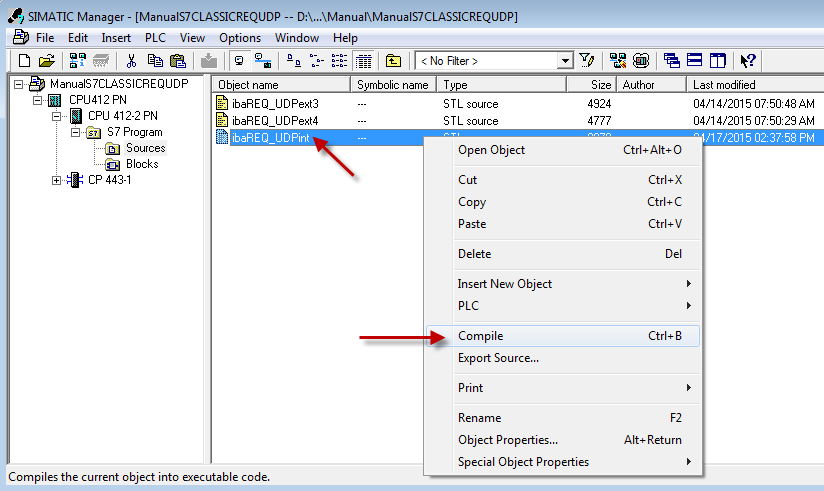Viewport: 824px width, 491px height.
Task: Open Accessible Nodes toolbar icon
Action: click(78, 61)
